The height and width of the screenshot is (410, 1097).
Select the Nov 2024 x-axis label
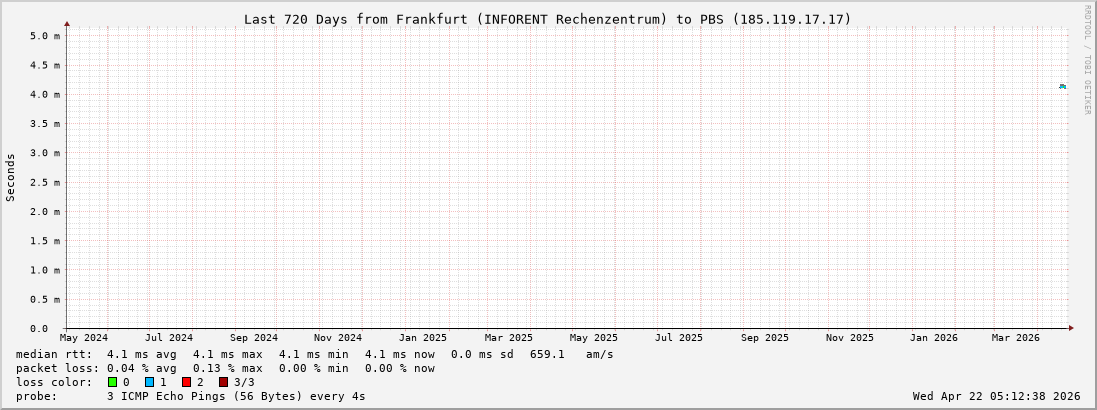coord(338,338)
